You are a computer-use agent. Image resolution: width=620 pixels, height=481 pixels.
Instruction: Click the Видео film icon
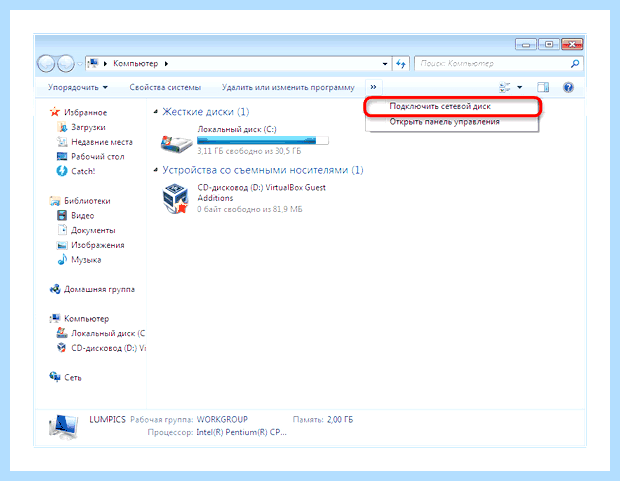pos(62,215)
